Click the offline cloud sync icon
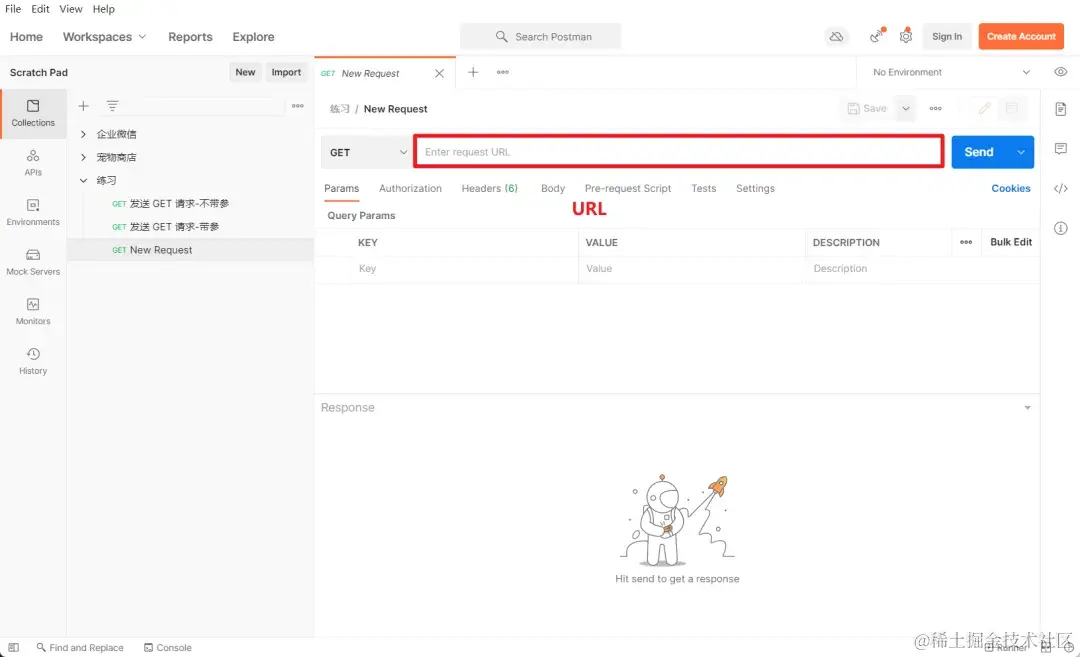 pyautogui.click(x=836, y=36)
